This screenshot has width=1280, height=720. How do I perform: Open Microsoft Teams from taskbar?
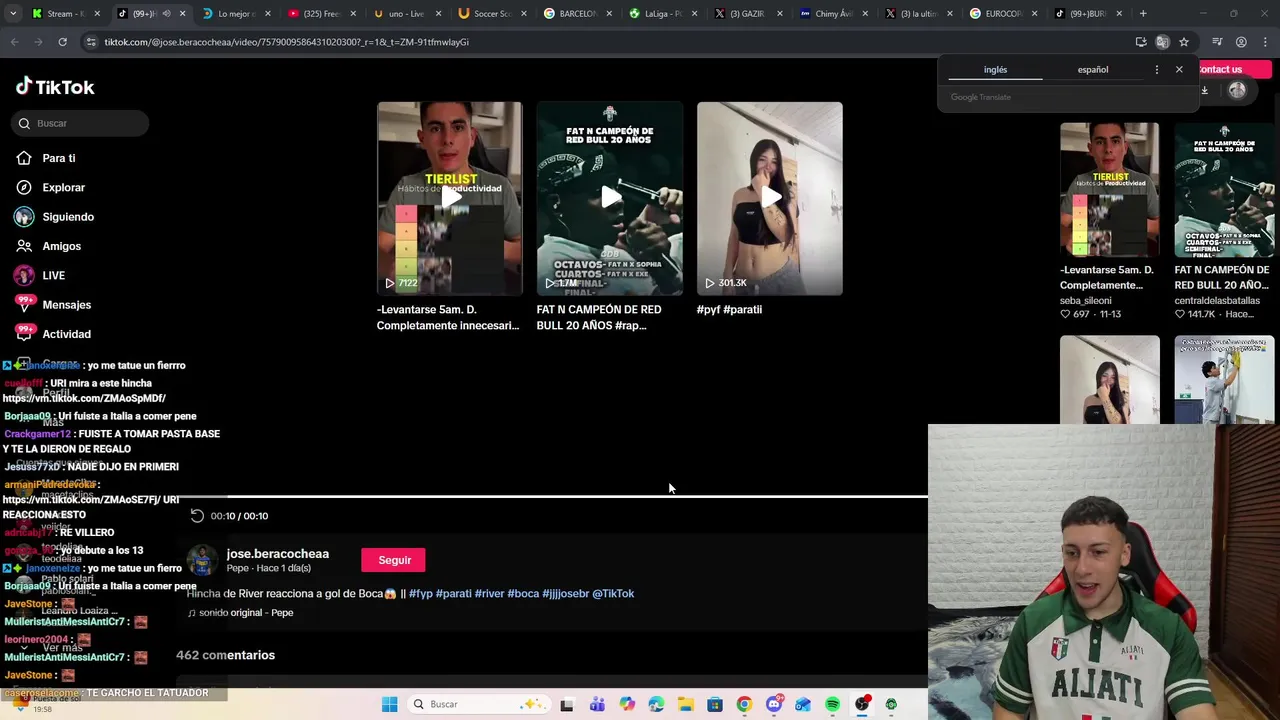[597, 705]
